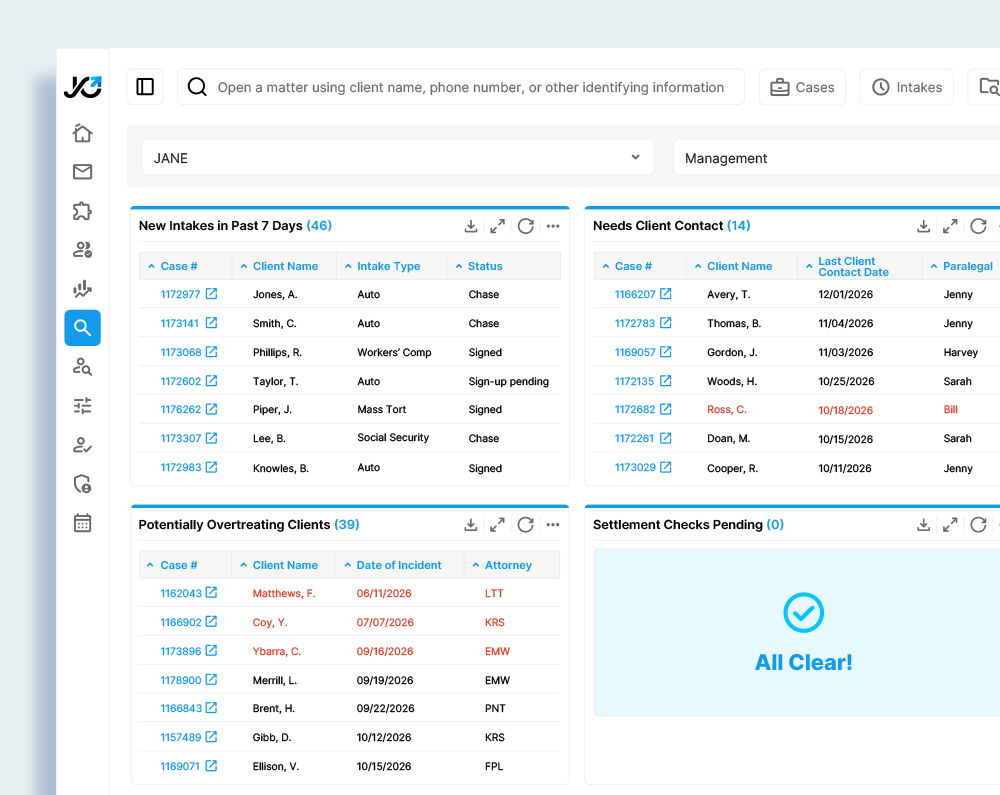Open case 1172682 for Ross, C.
Image resolution: width=1000 pixels, height=795 pixels.
[635, 410]
